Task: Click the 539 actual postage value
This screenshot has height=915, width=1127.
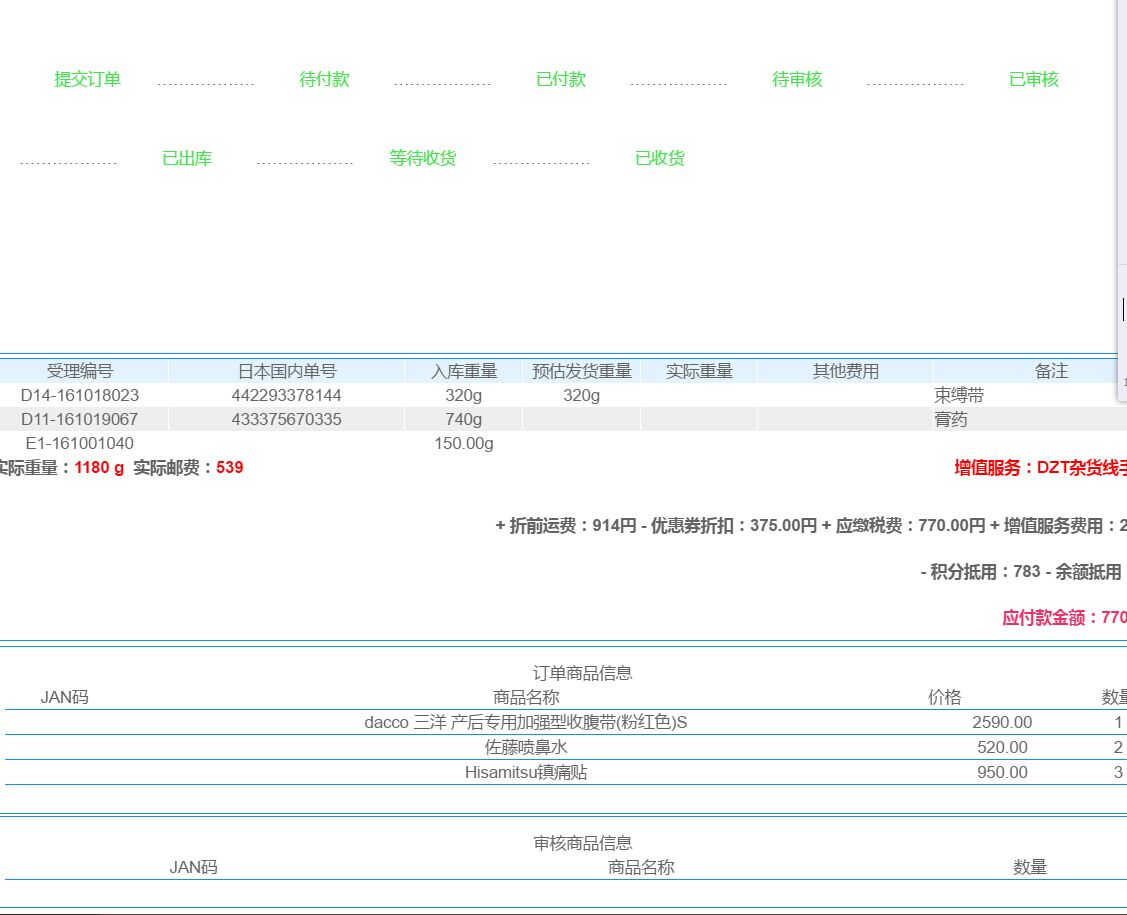Action: click(230, 467)
